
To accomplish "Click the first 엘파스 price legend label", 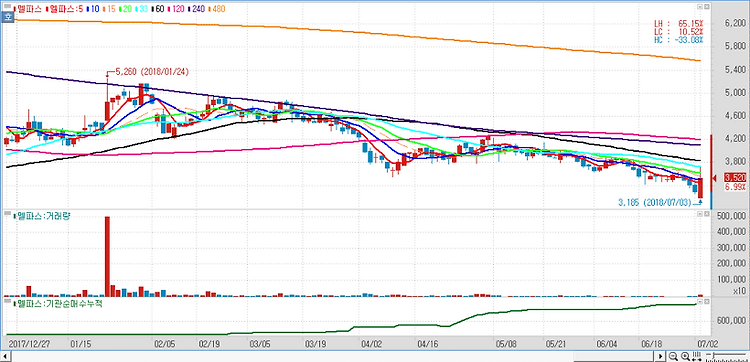I will click(x=28, y=9).
